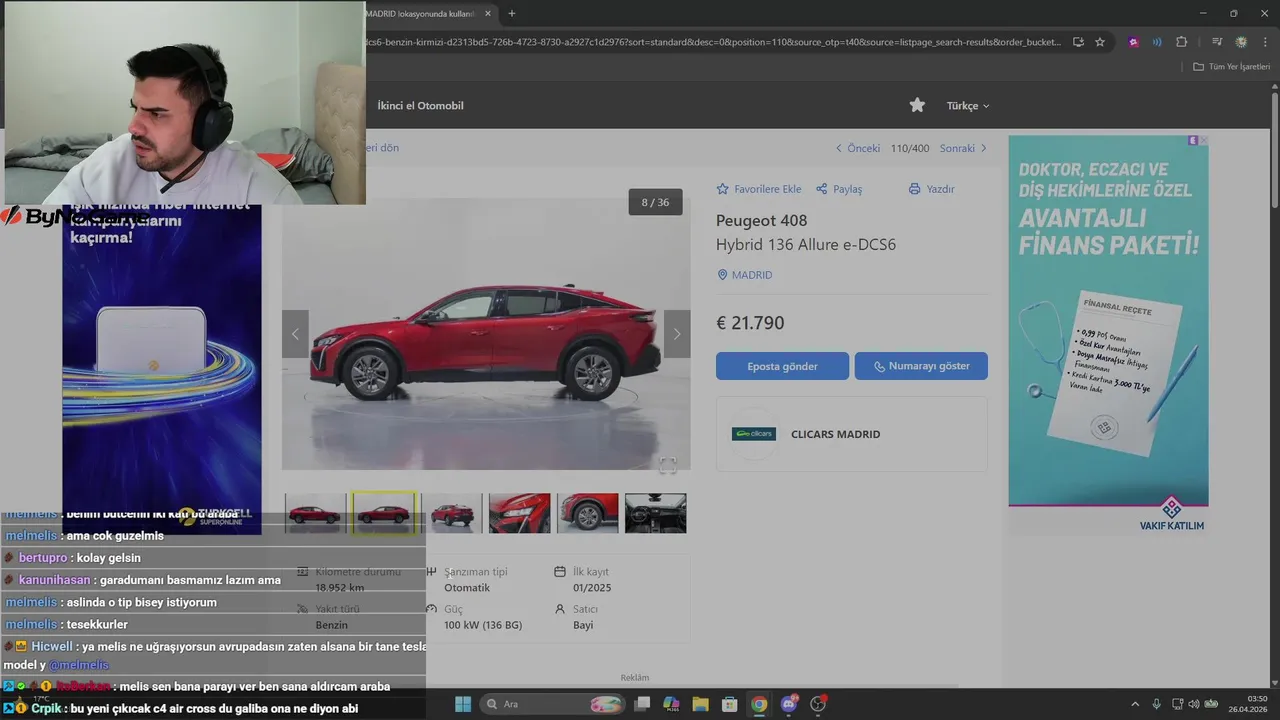Viewport: 1280px width, 720px height.
Task: Go to the previous listing (Önceki)
Action: [857, 148]
